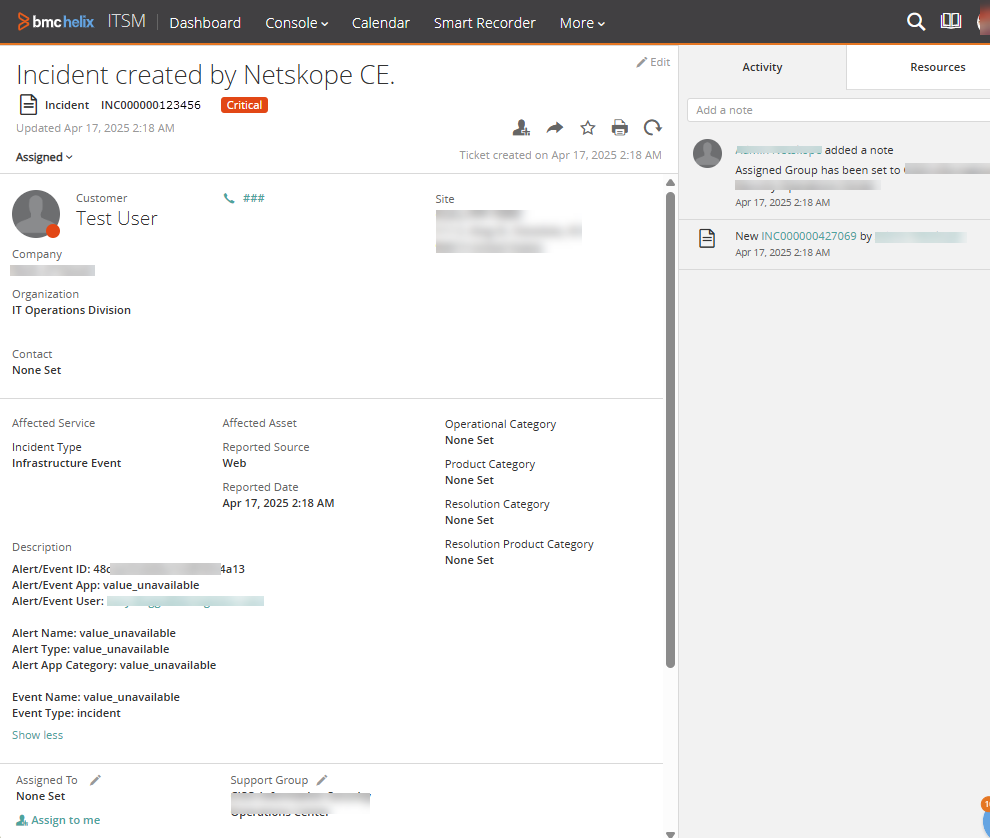Viewport: 990px width, 838px height.
Task: Click Ticket created on timestamp text
Action: pos(560,155)
